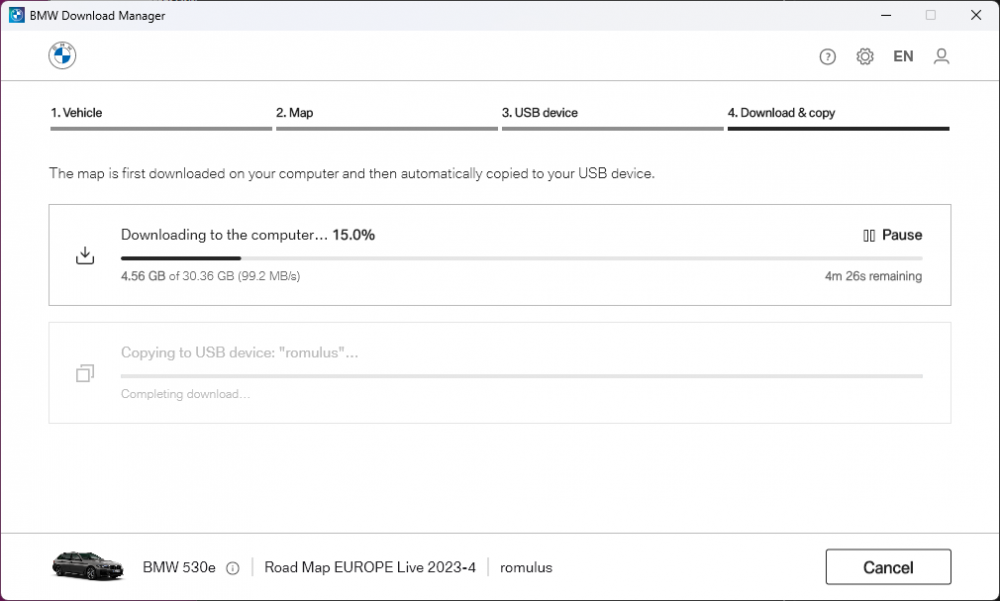
Task: Click the download arrow icon beside progress
Action: (x=85, y=256)
